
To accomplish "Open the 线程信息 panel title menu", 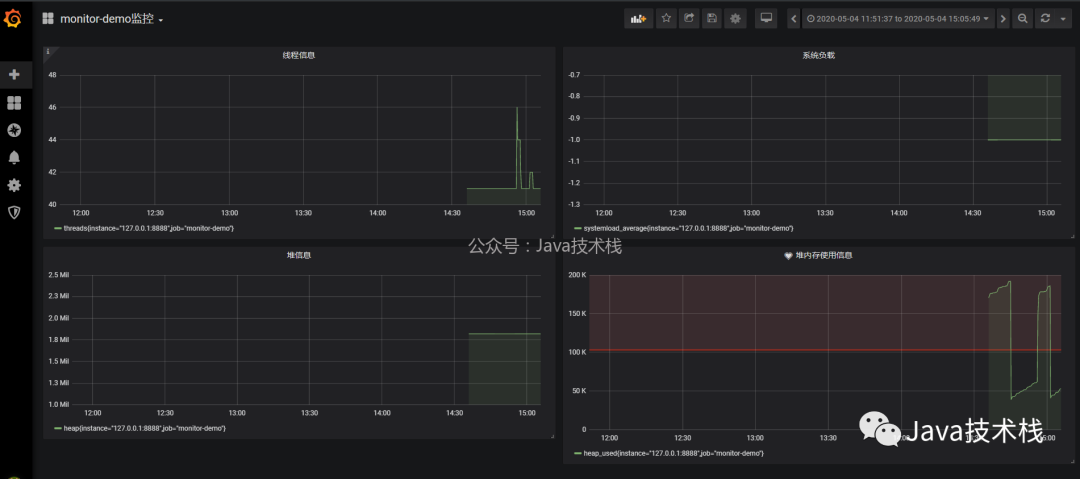I will (x=299, y=56).
